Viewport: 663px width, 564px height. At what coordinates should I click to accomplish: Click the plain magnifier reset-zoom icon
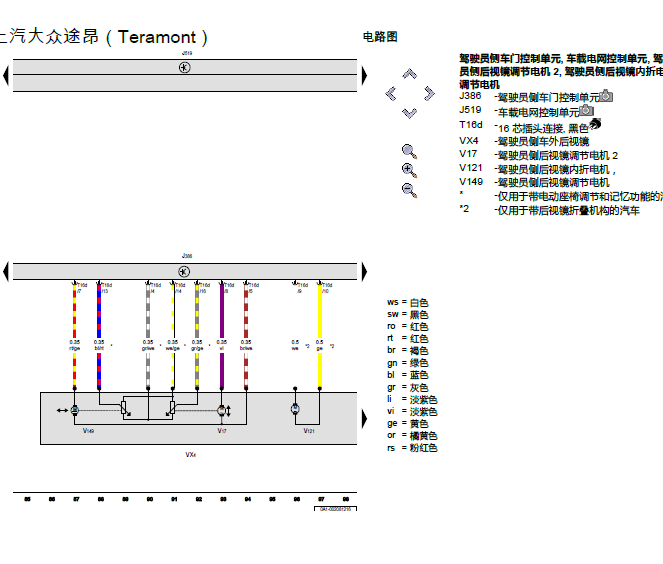coord(409,151)
